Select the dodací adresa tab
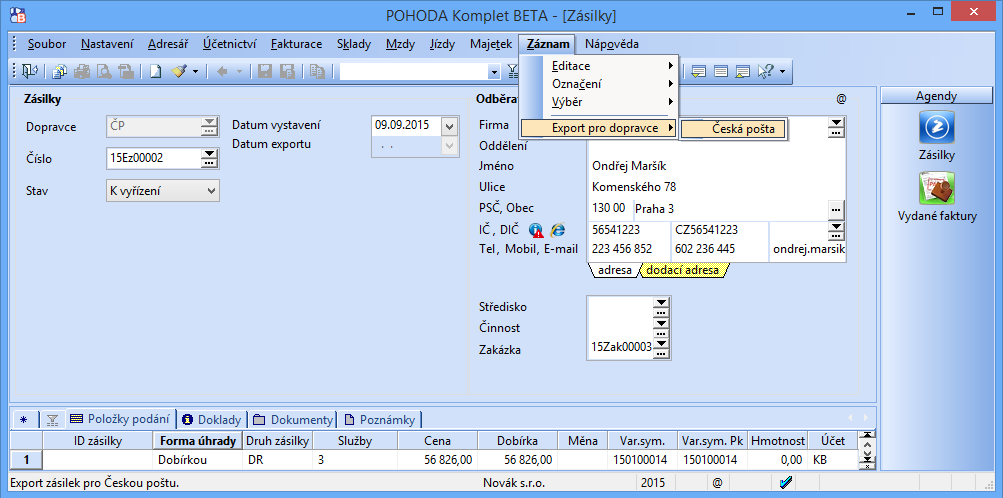Screen dimensions: 1003x498 [x=684, y=270]
